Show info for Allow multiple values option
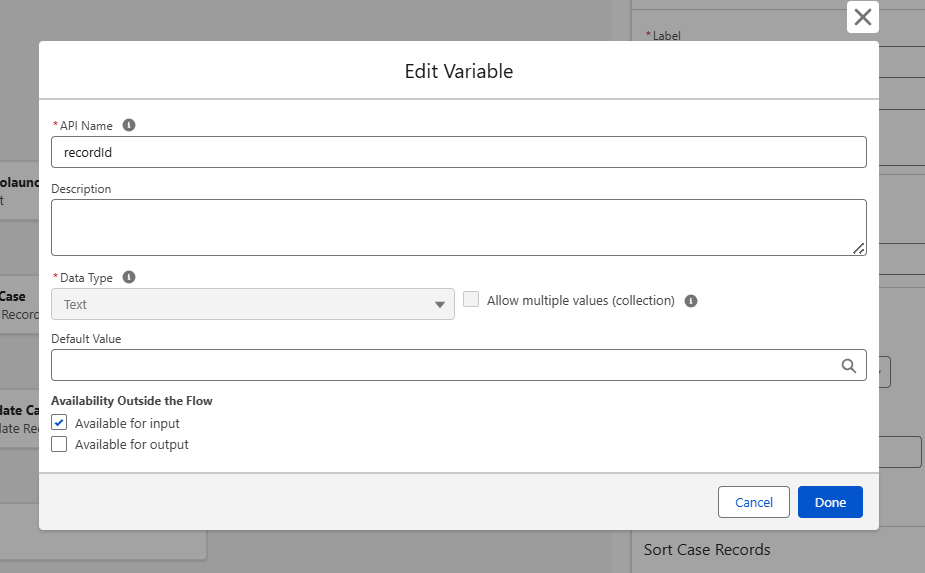This screenshot has height=573, width=925. [691, 301]
